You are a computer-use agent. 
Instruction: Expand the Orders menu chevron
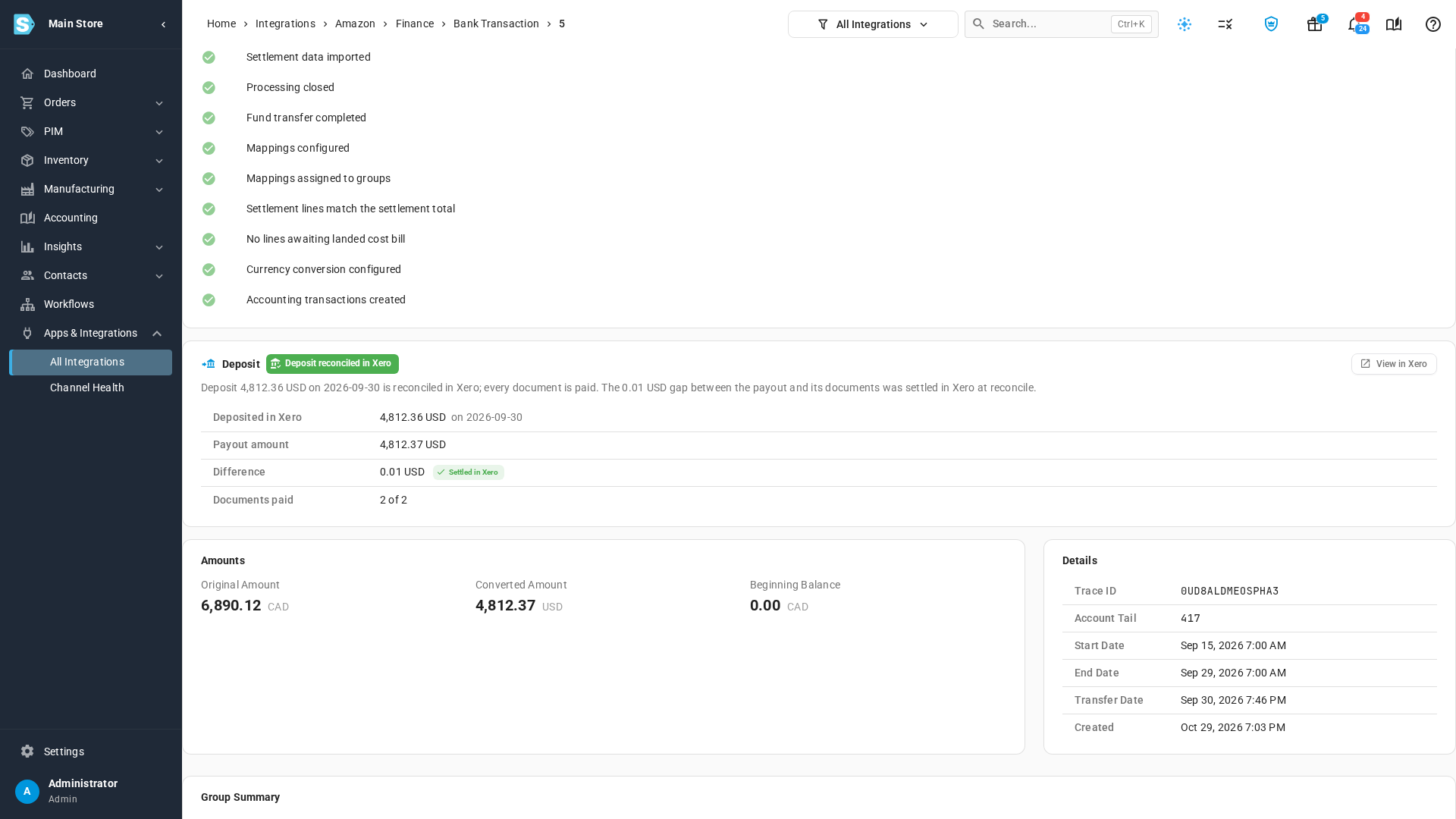[159, 103]
